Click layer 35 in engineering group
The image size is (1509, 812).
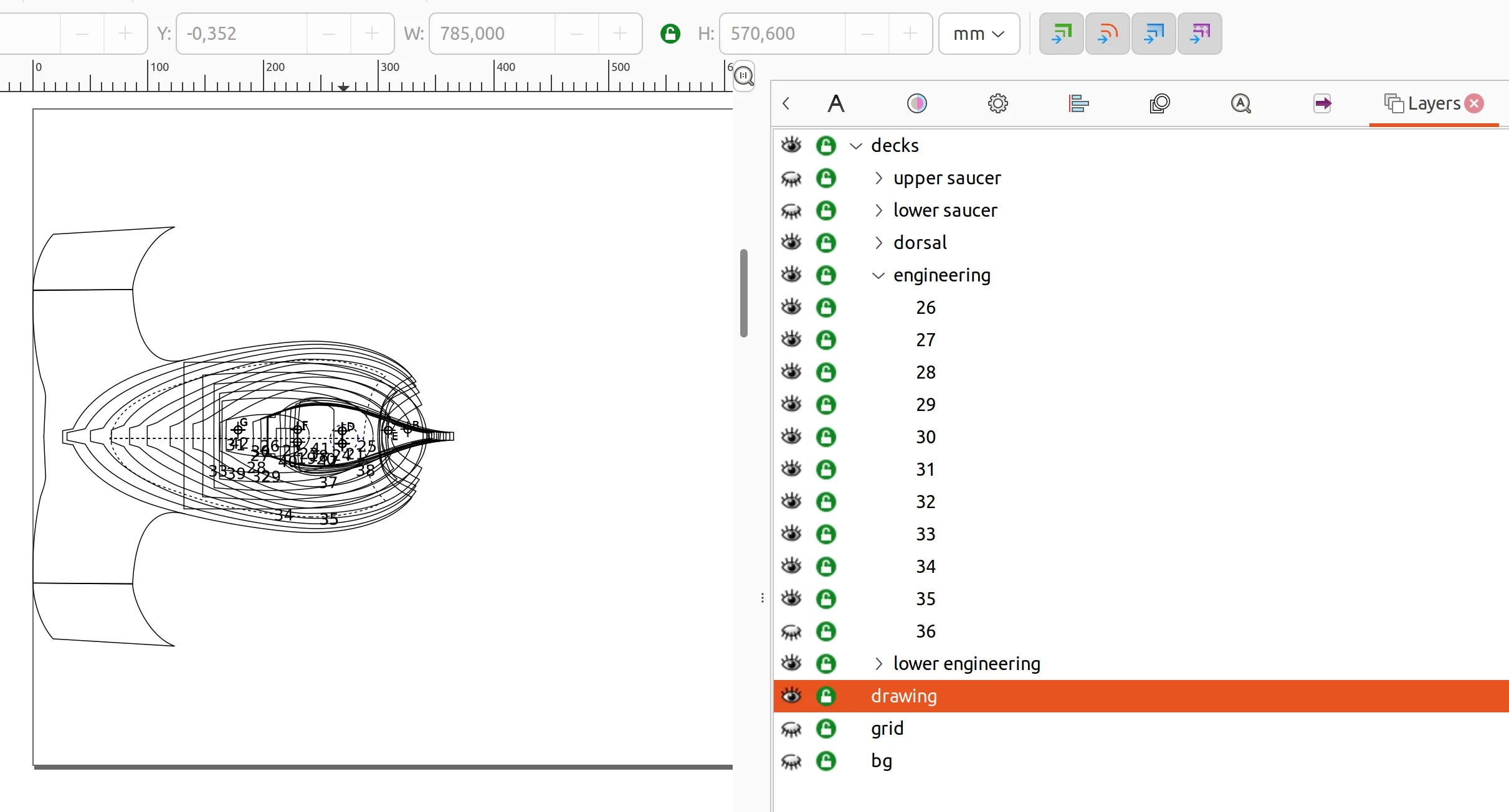[x=924, y=598]
